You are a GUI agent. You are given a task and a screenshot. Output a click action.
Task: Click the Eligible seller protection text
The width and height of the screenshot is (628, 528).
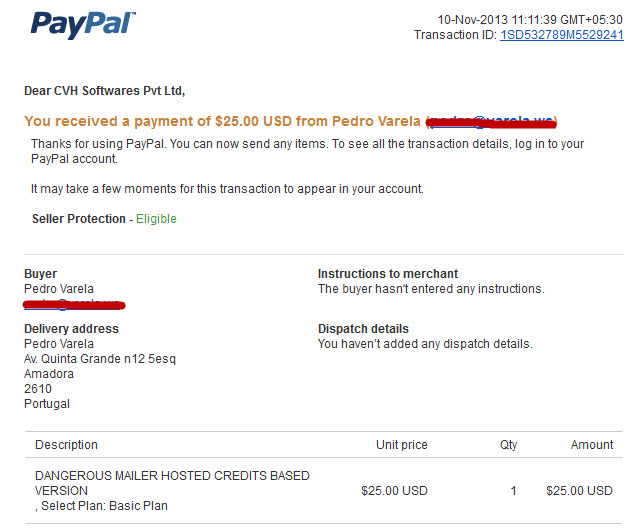point(156,219)
